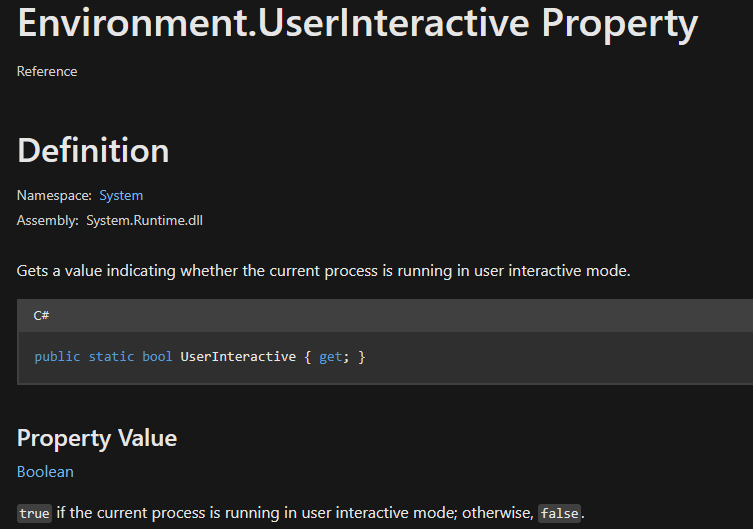Click the sentence beginning "Gets a value indicating"
The width and height of the screenshot is (753, 529).
coord(324,270)
